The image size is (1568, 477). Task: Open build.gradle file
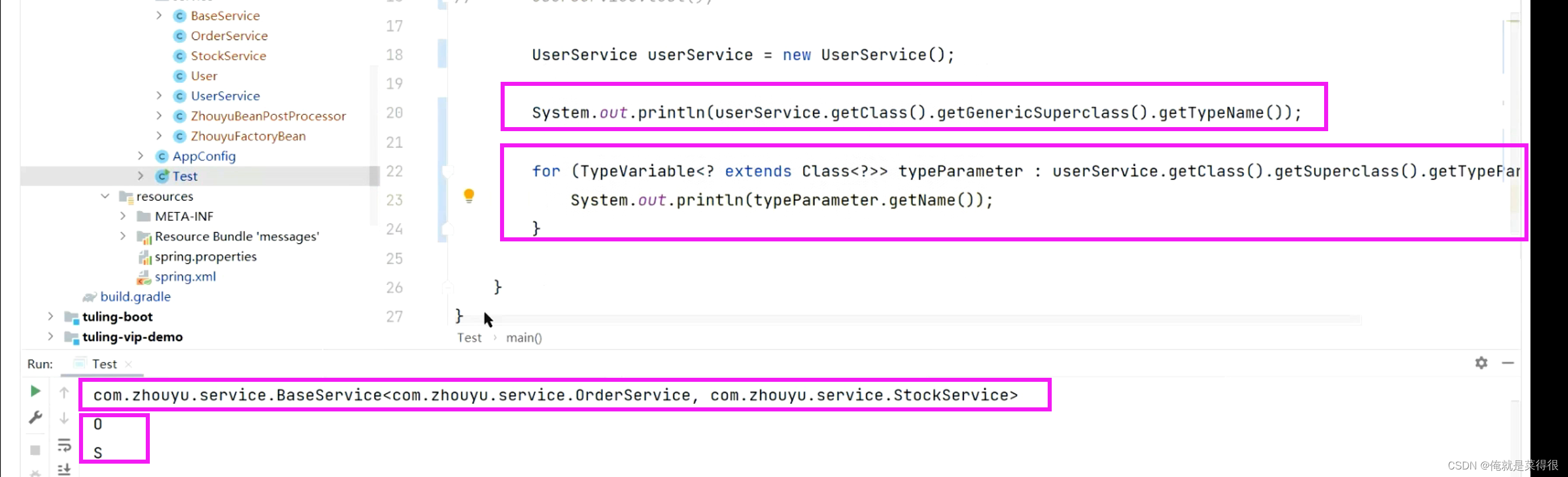[135, 297]
